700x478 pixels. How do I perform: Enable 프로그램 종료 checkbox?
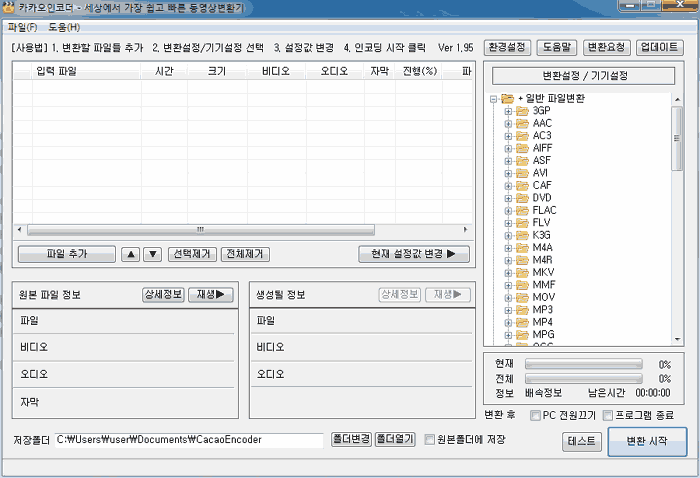click(607, 416)
